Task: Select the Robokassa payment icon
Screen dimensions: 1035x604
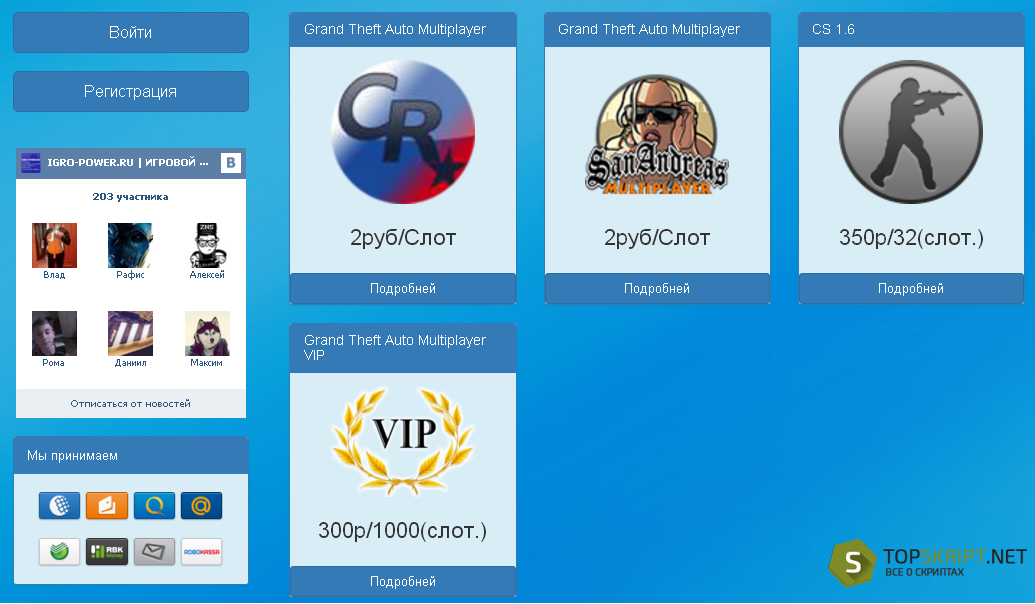Action: [201, 551]
